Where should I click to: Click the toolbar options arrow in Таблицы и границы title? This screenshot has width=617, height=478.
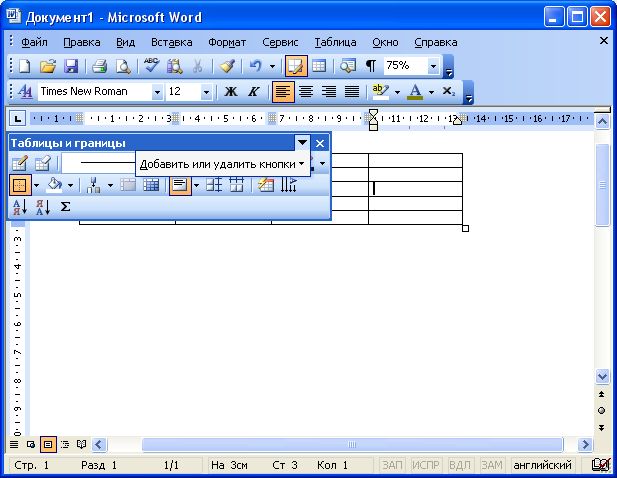302,143
